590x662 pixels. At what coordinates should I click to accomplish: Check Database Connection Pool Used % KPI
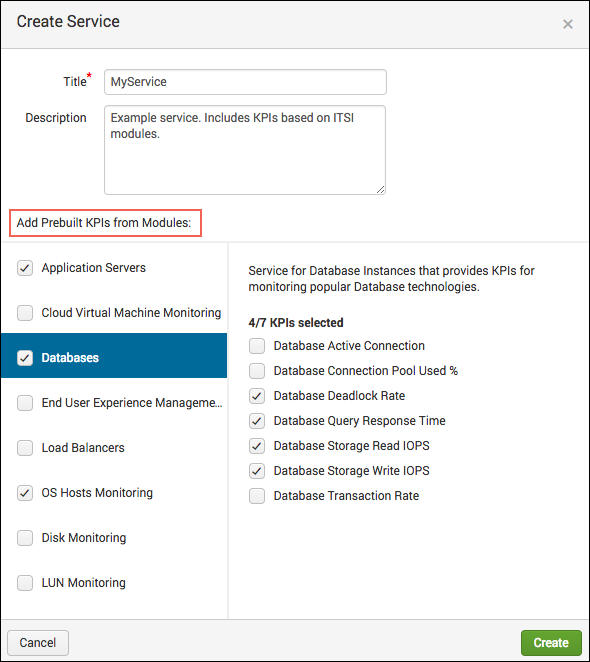click(257, 371)
